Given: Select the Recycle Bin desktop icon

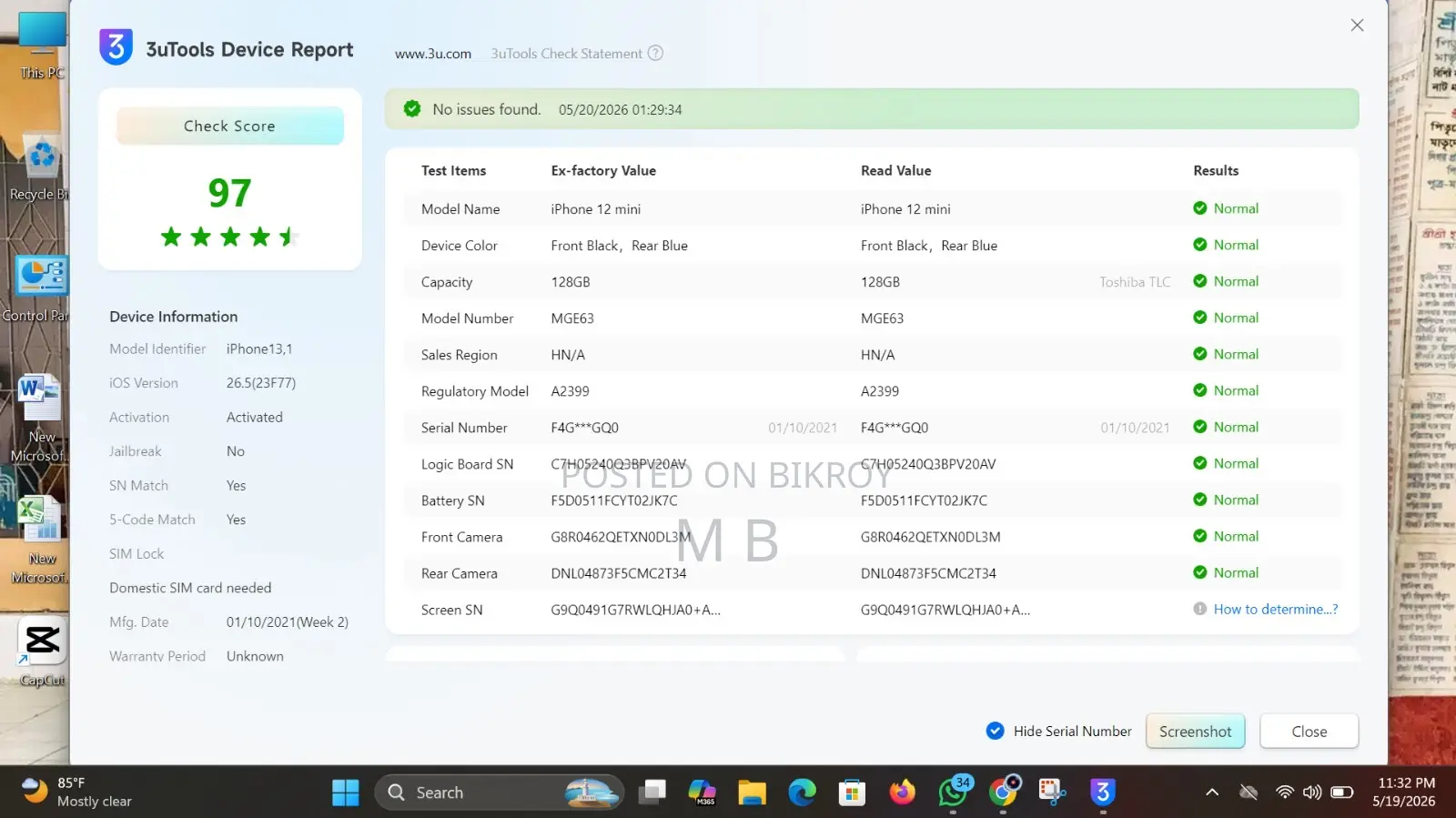Looking at the screenshot, I should coord(39,168).
